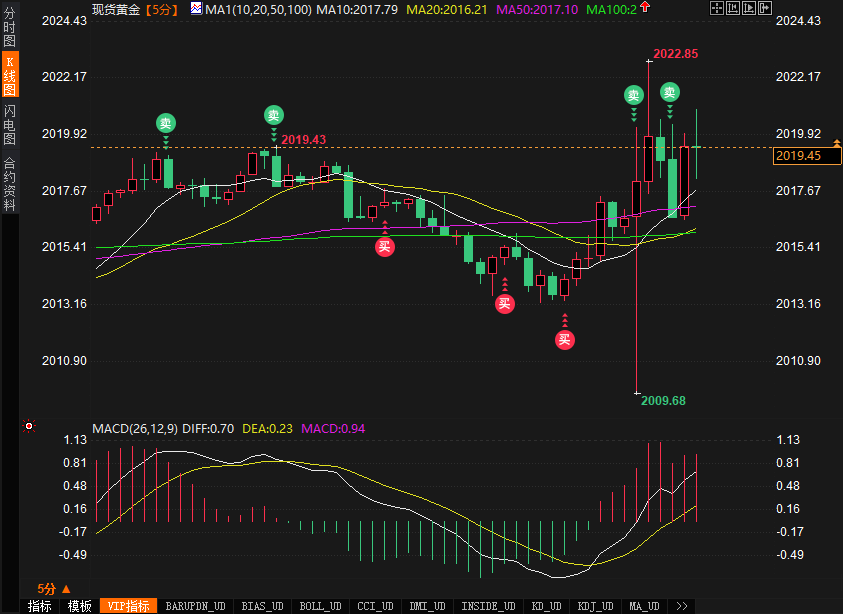Click the green 卖 marker above 2019.43
The image size is (843, 614).
click(x=273, y=115)
